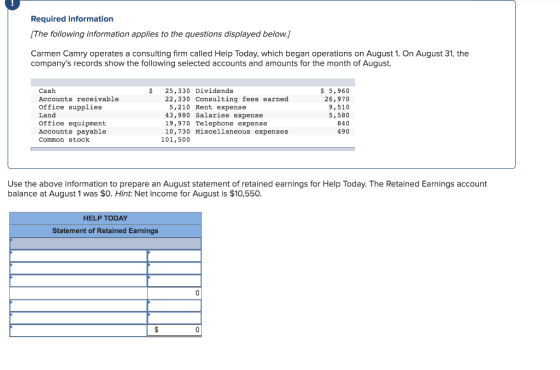The height and width of the screenshot is (370, 560).
Task: Click subtotal cell showing 0 without dollar sign
Action: (174, 293)
